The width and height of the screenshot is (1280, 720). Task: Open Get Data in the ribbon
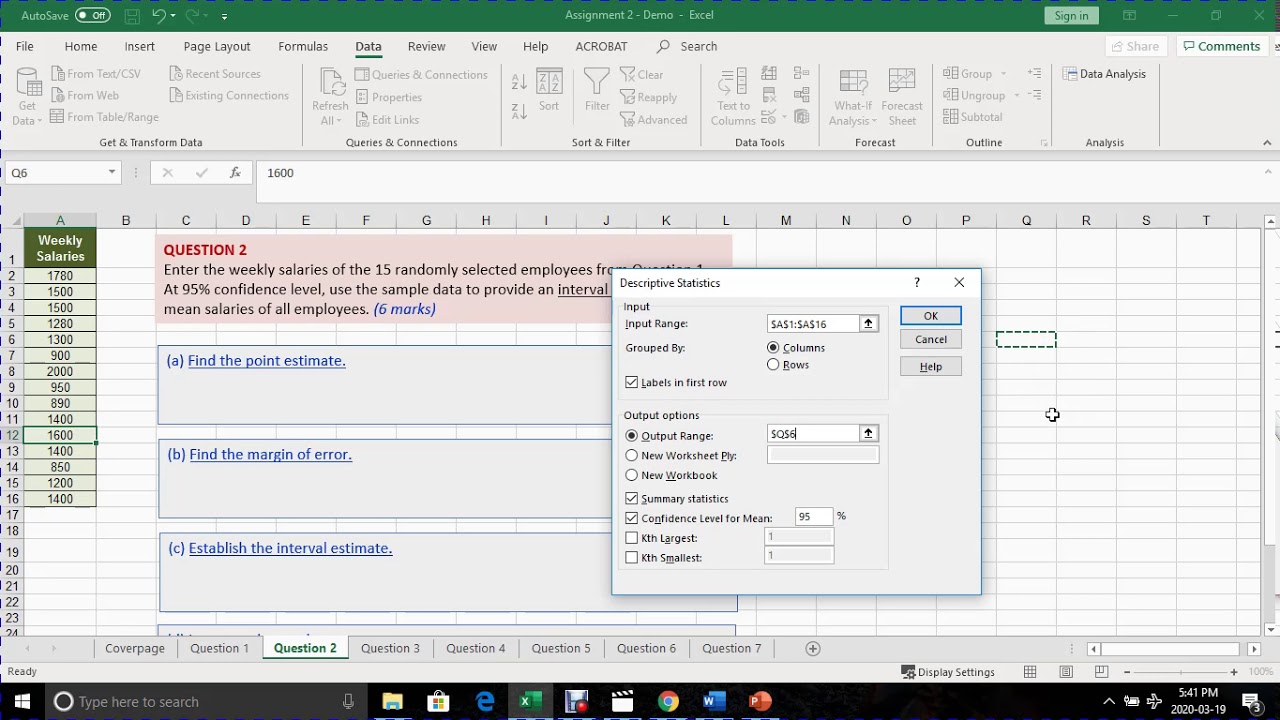coord(27,97)
